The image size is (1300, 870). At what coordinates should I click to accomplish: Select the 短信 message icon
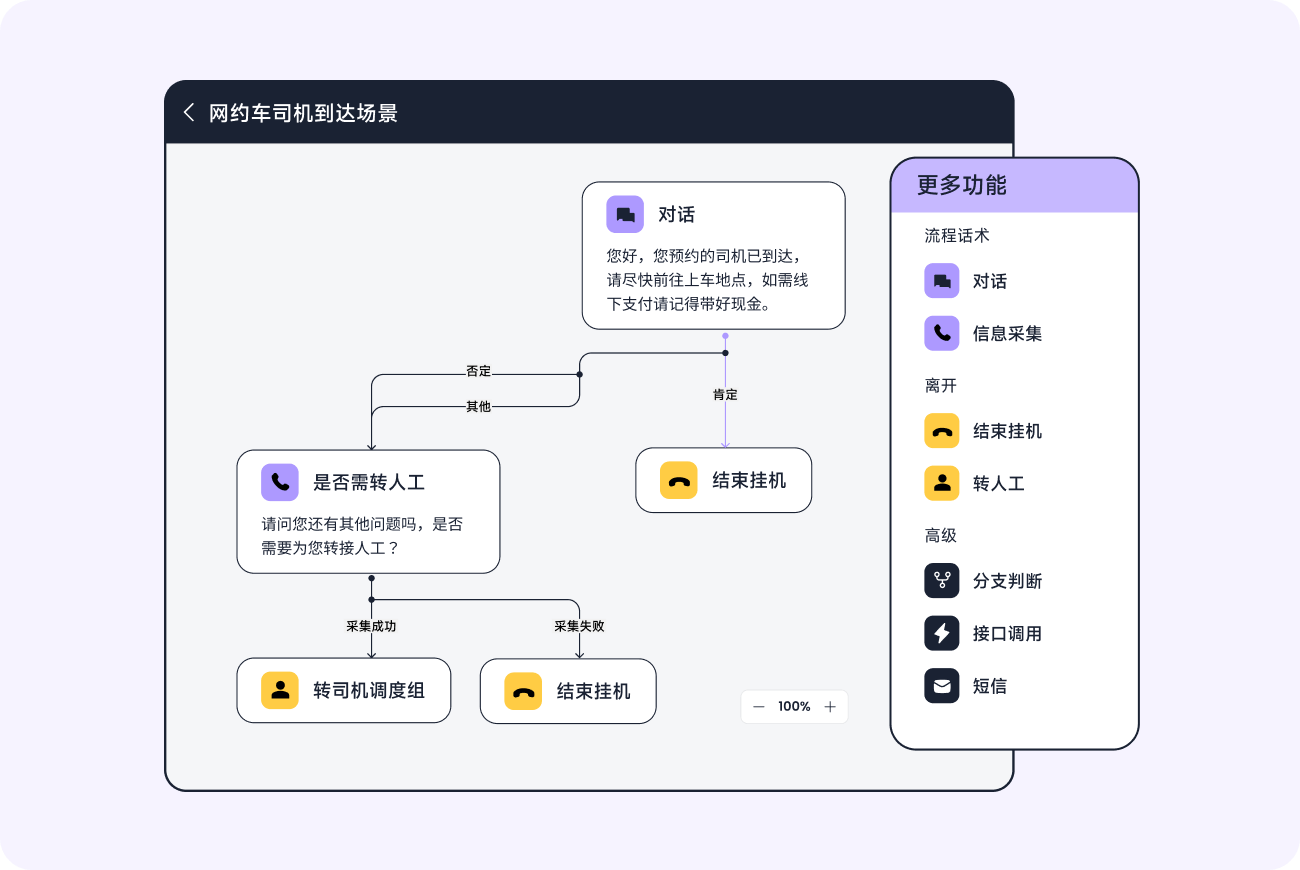(941, 686)
